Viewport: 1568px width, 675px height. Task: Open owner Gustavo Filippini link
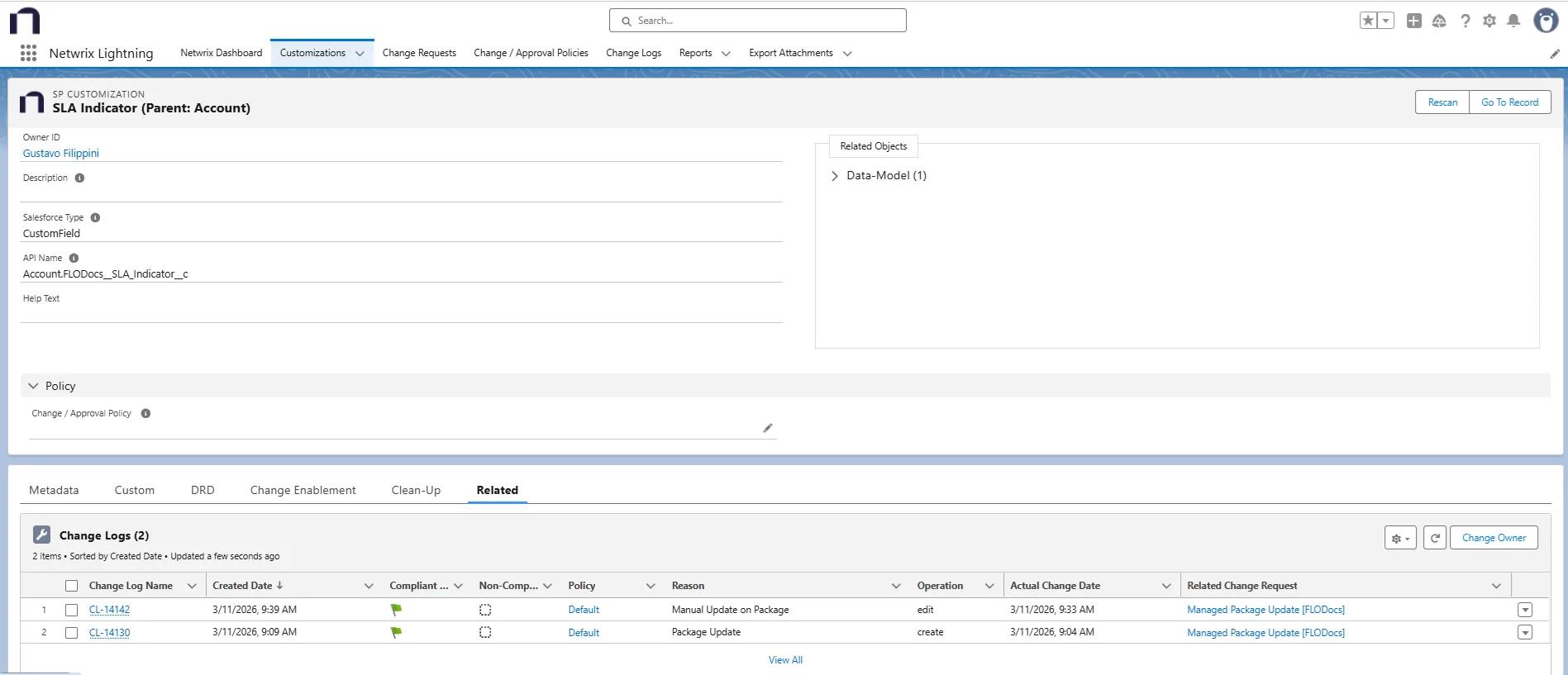point(61,154)
